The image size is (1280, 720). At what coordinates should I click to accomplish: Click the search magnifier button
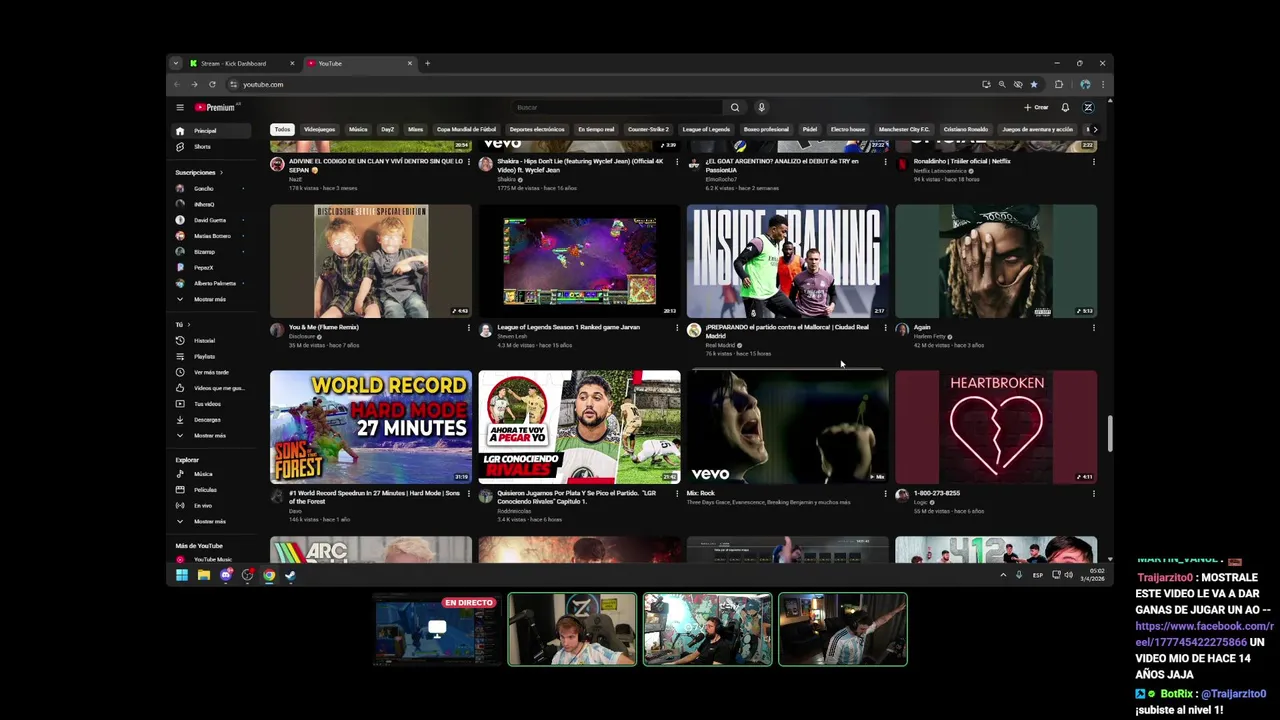tap(735, 107)
